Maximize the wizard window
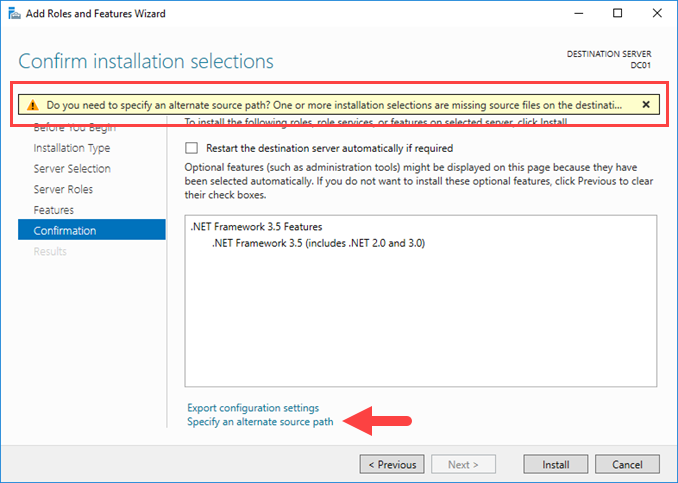This screenshot has height=483, width=678. click(617, 14)
